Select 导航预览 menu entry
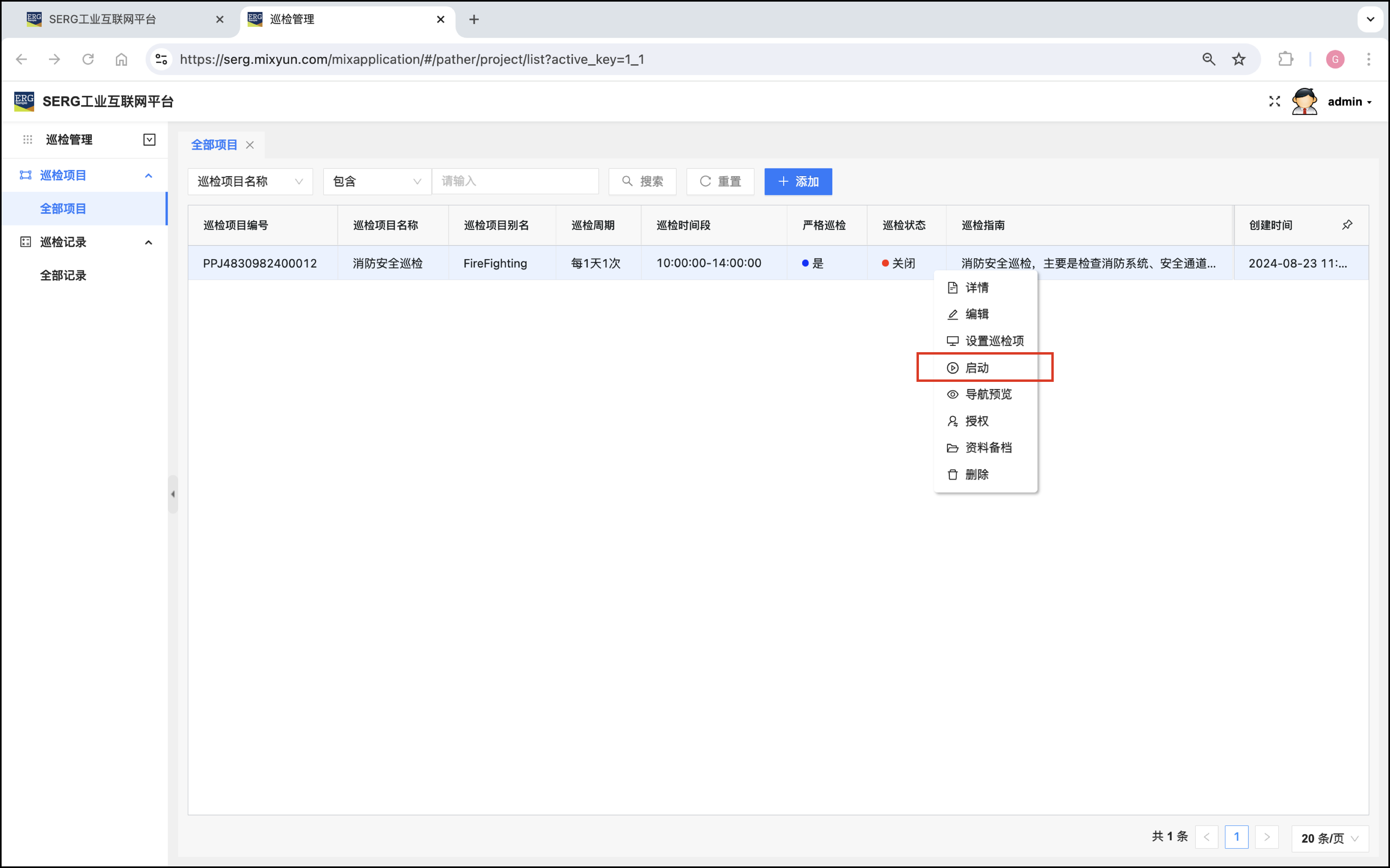 coord(988,394)
